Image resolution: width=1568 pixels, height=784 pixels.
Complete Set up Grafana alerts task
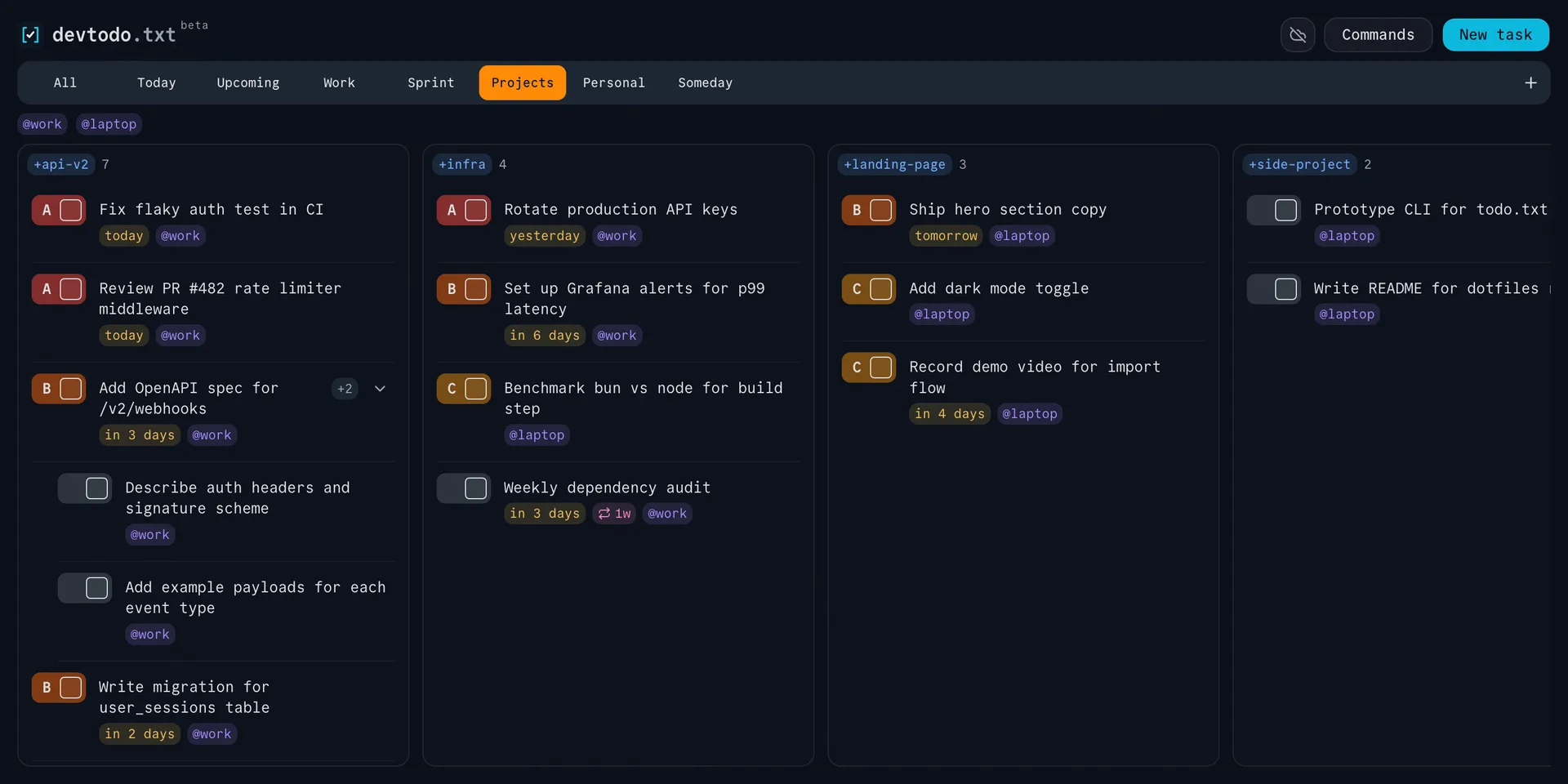[476, 289]
